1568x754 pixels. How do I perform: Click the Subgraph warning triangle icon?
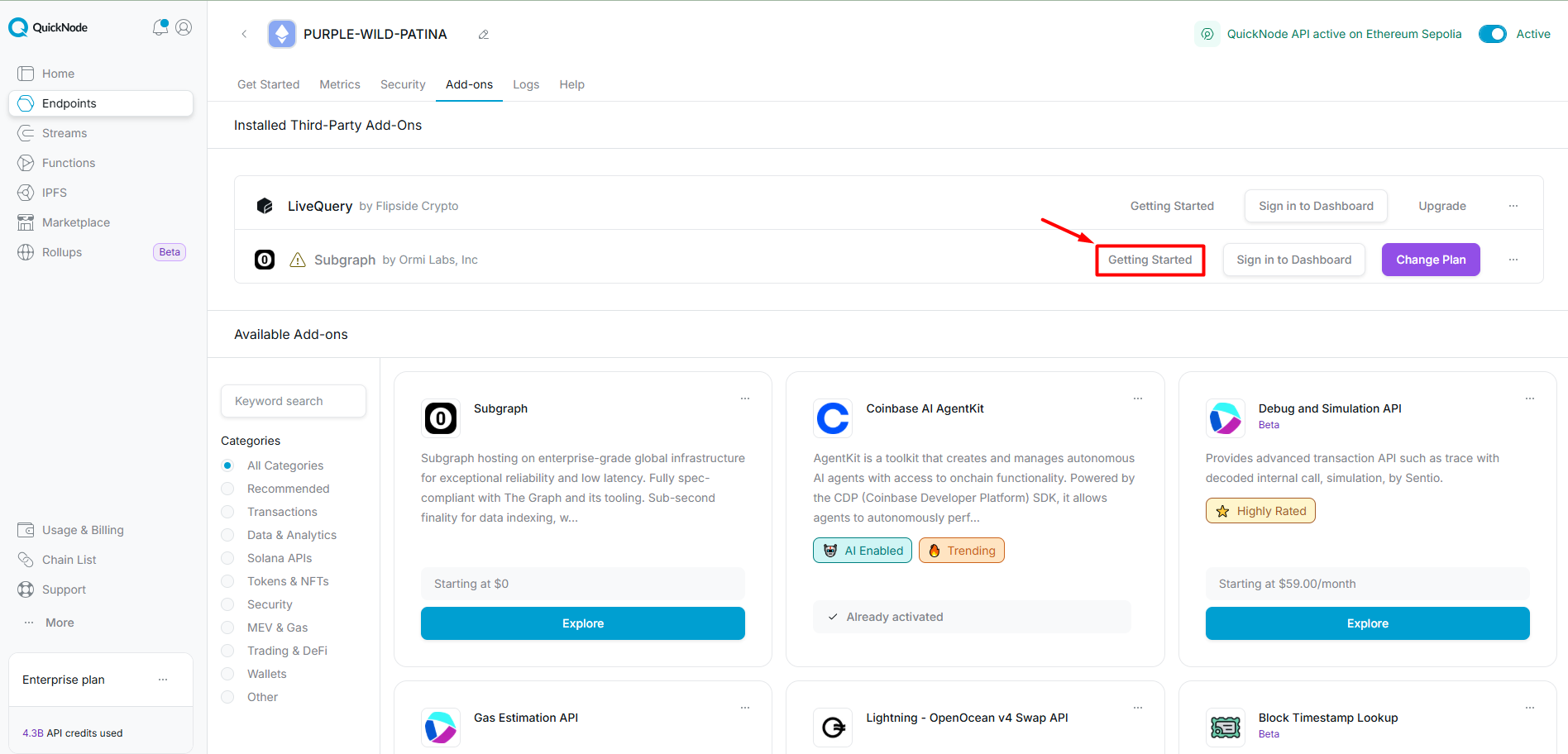298,260
